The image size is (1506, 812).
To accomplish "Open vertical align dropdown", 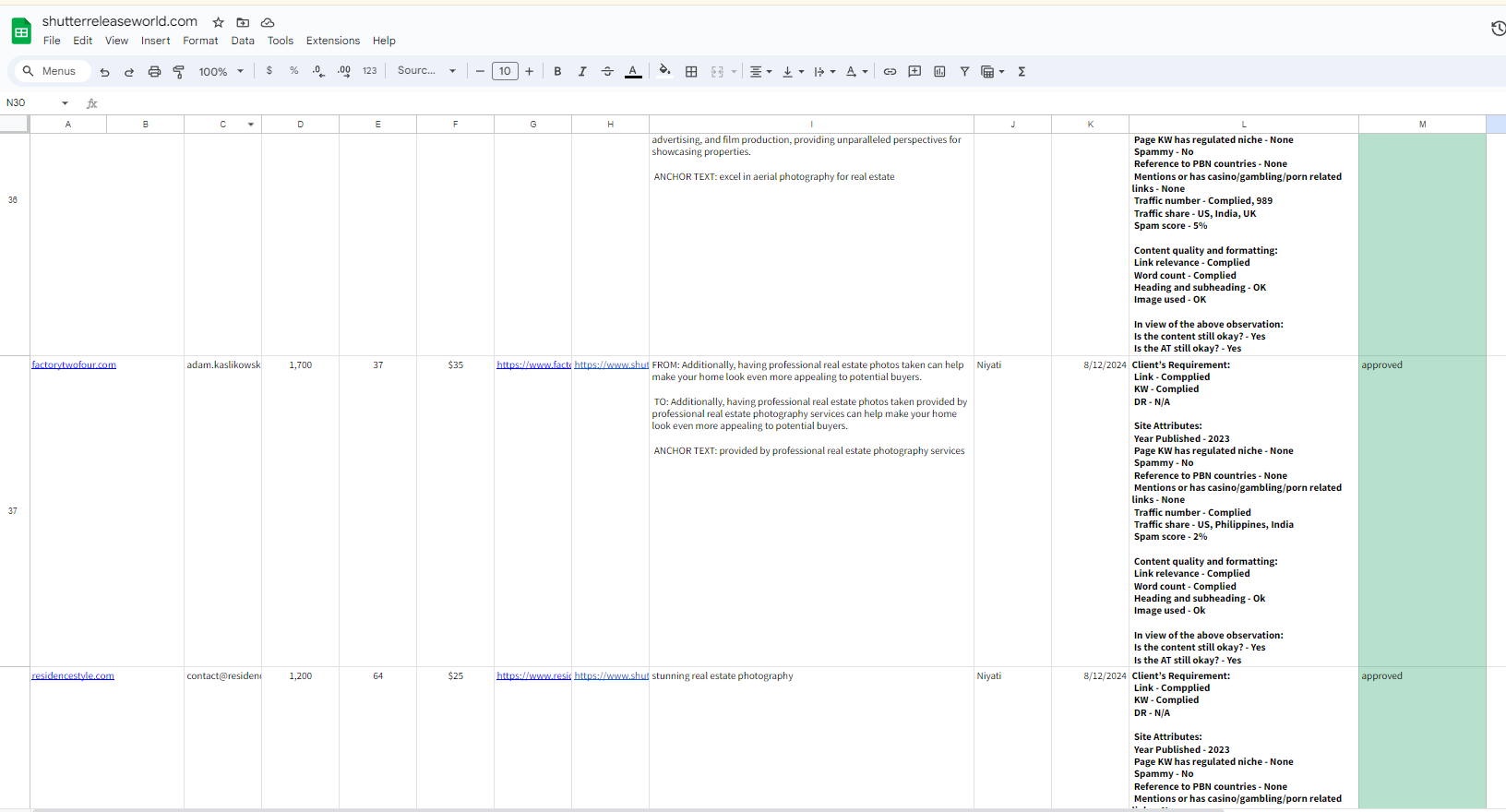I will [793, 71].
